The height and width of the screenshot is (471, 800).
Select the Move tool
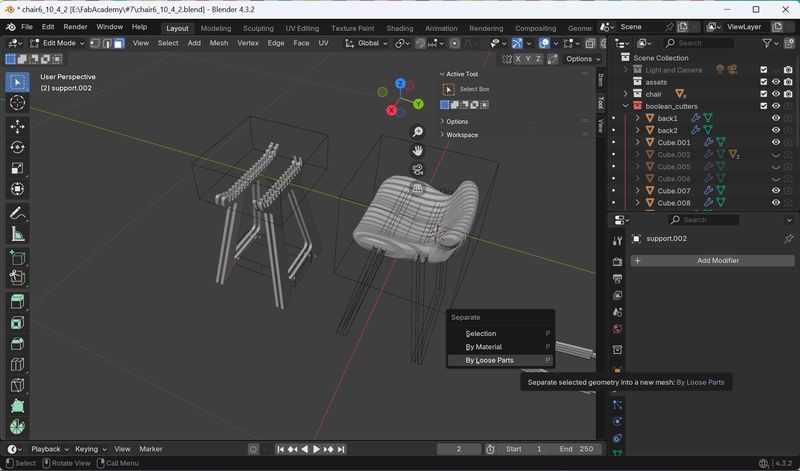[17, 127]
